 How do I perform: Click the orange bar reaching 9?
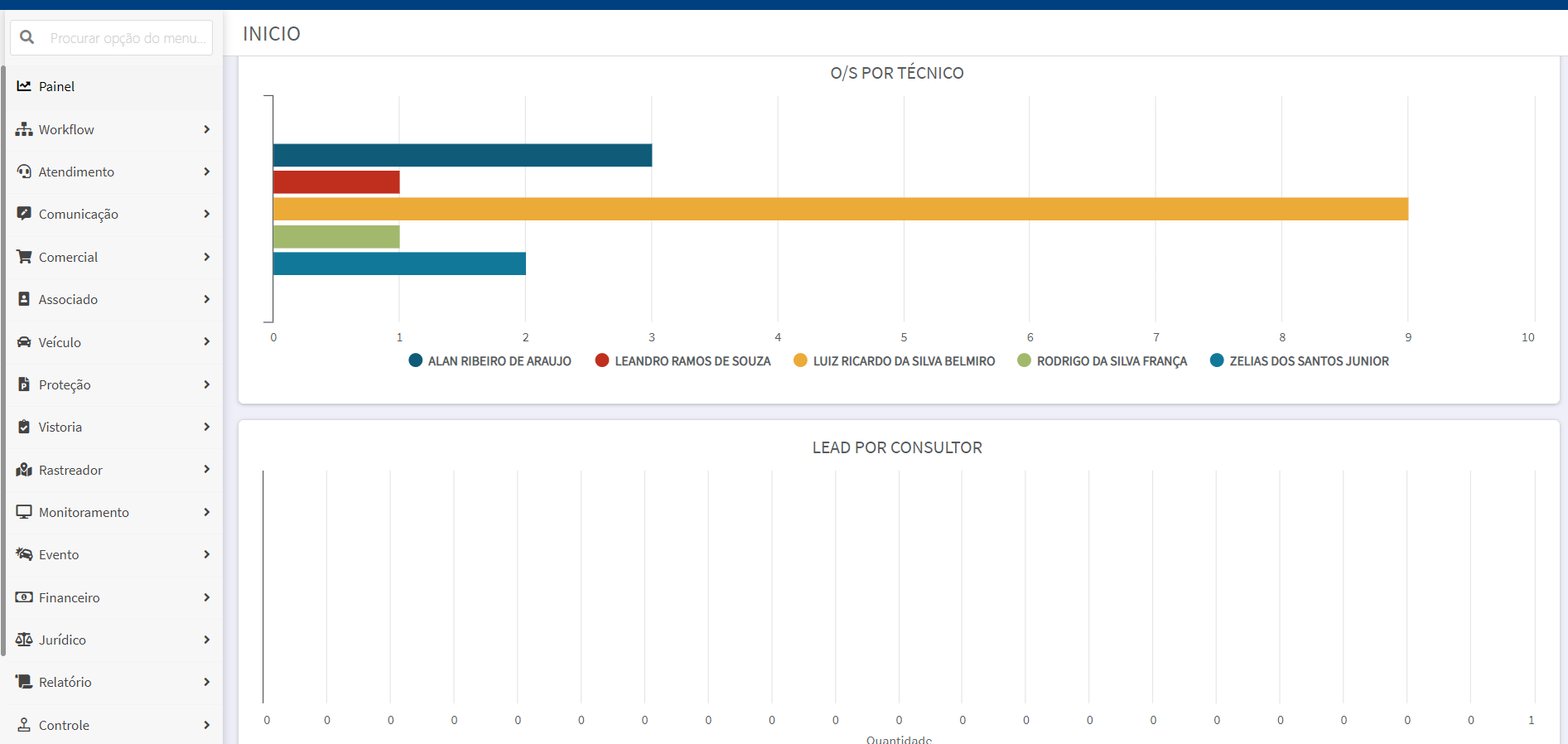coord(841,209)
